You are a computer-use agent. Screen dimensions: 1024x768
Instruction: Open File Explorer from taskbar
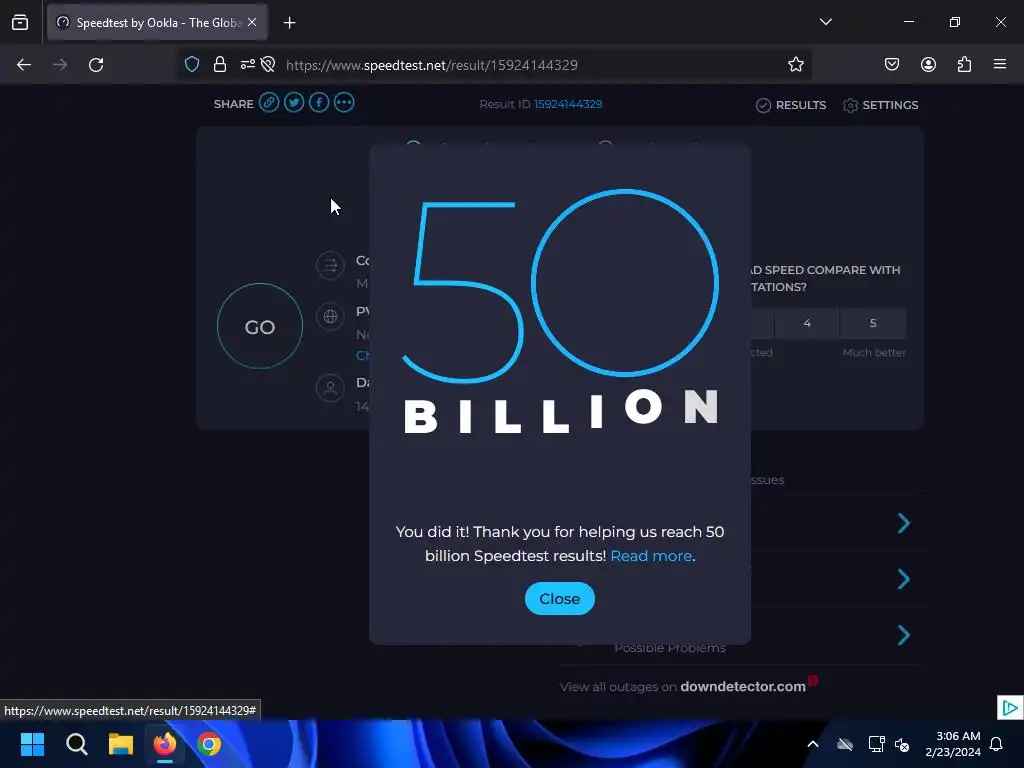(x=121, y=744)
